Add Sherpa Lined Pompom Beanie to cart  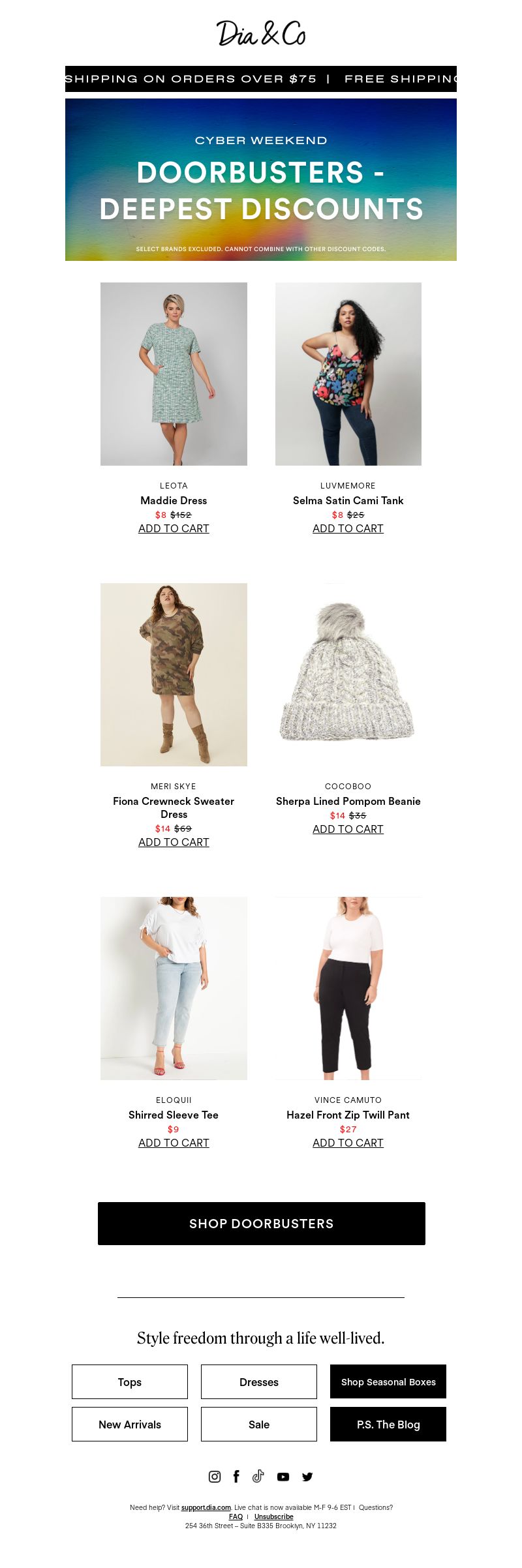tap(348, 829)
